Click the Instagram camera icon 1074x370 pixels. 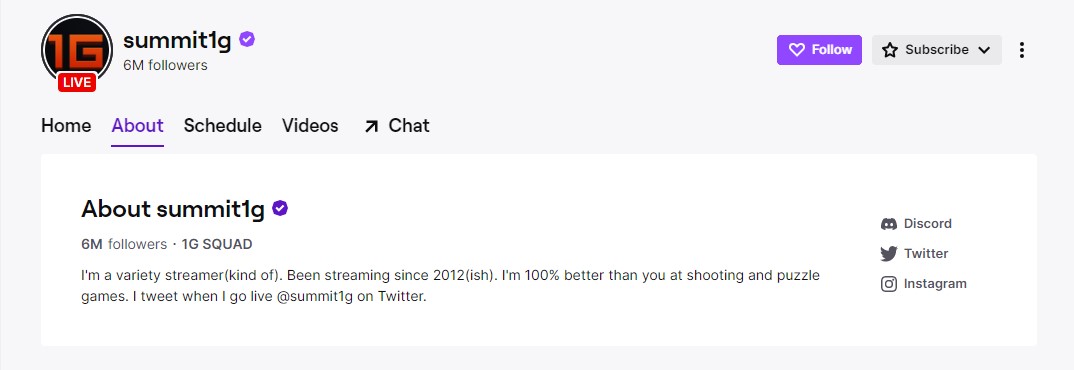(888, 284)
